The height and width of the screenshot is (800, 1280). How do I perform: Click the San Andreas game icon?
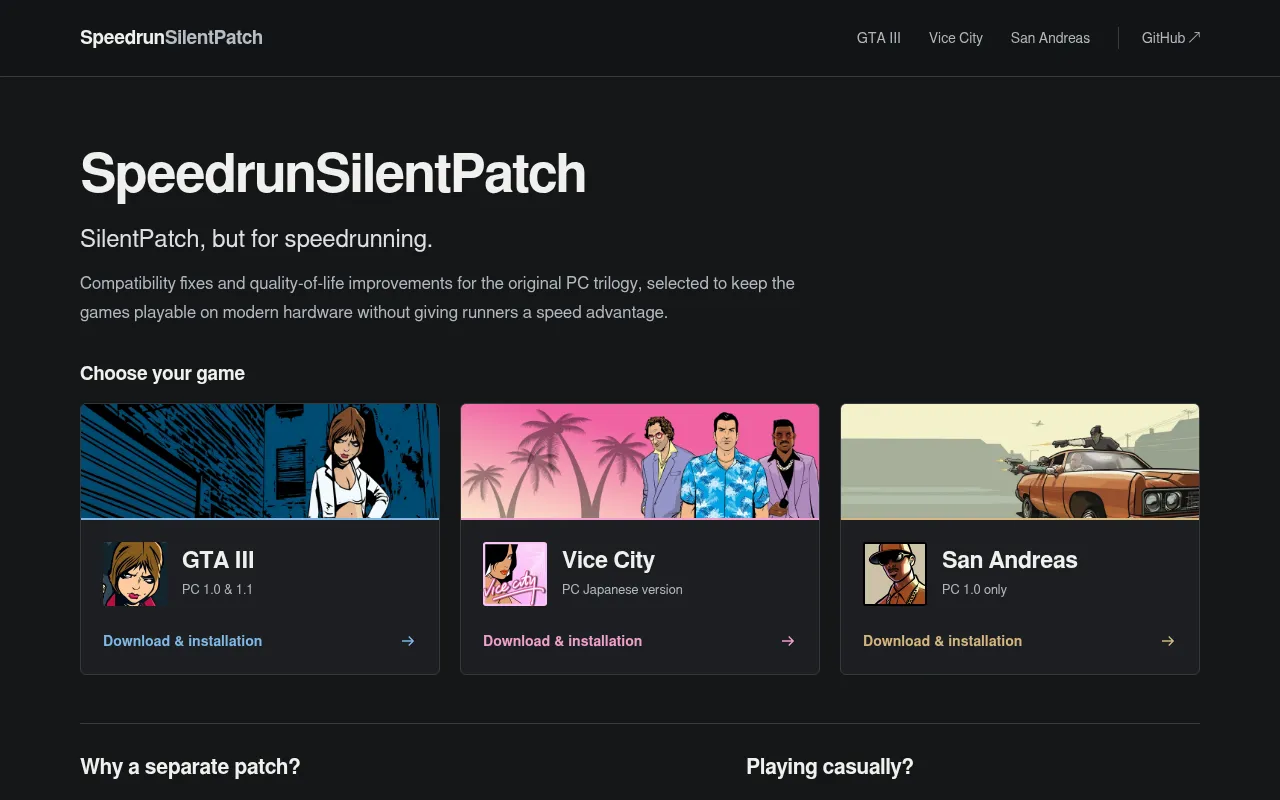point(895,574)
